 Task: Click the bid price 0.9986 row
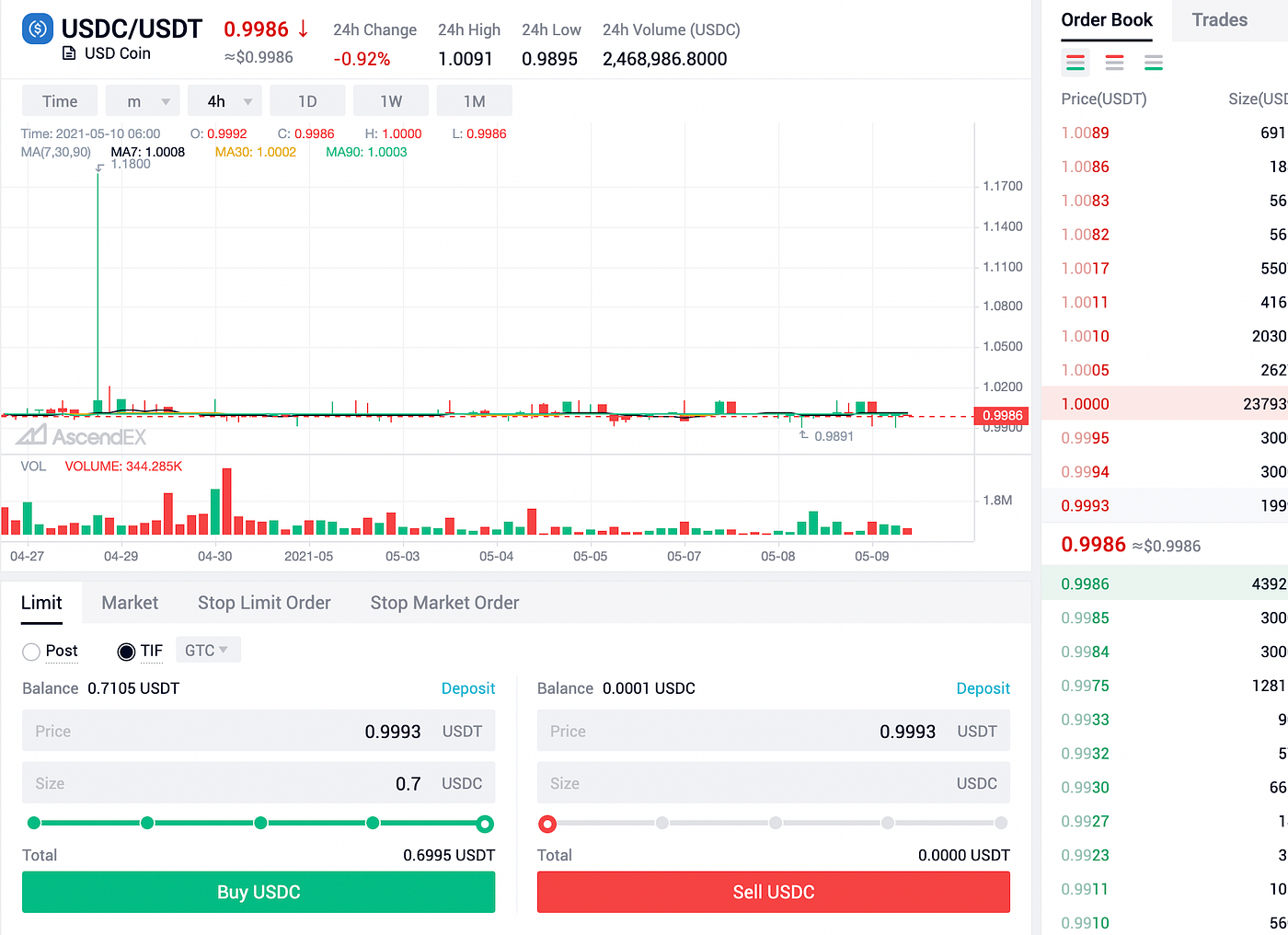1165,583
